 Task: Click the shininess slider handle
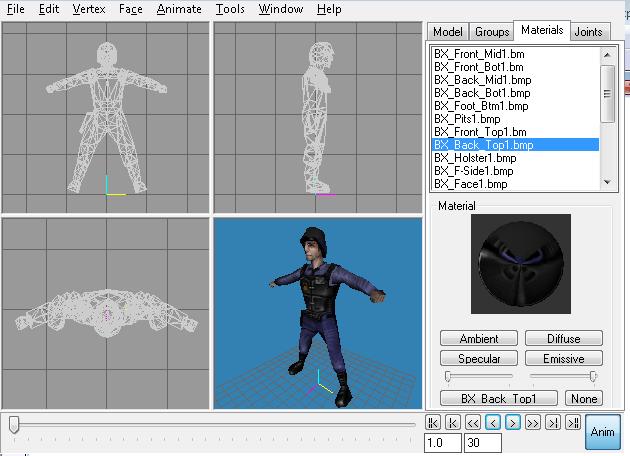(448, 376)
